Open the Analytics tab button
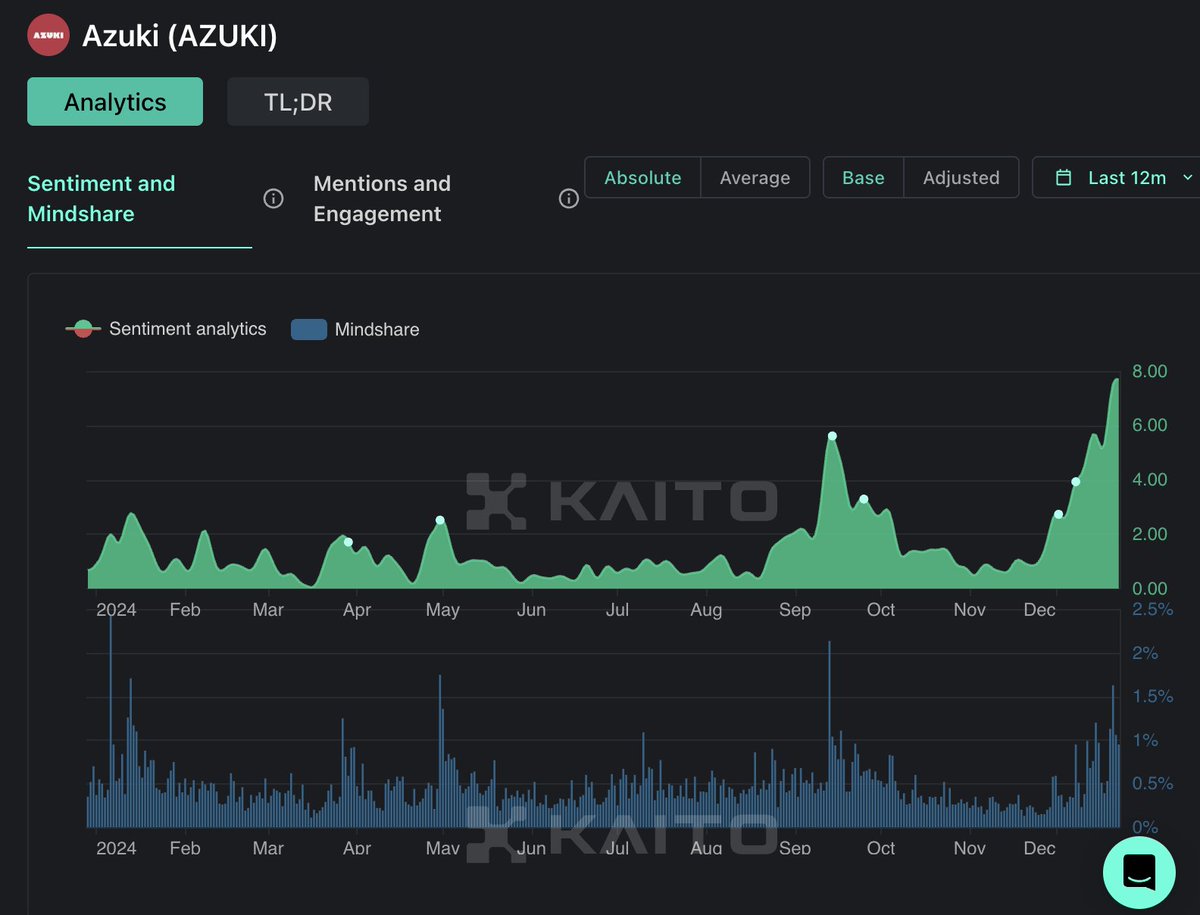This screenshot has width=1200, height=915. (115, 102)
